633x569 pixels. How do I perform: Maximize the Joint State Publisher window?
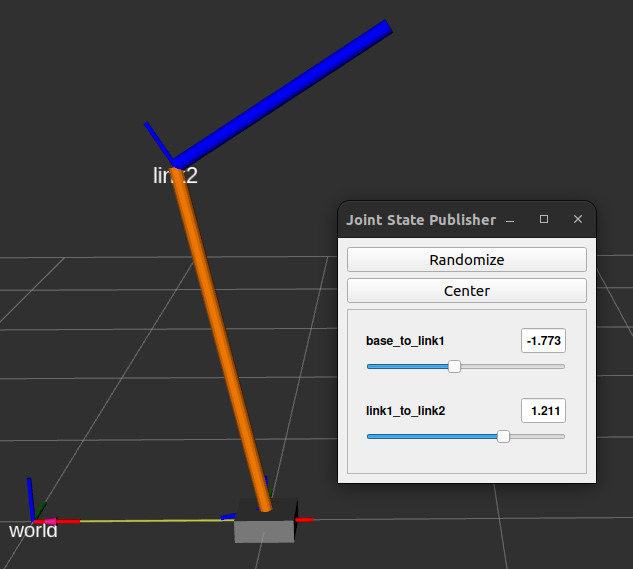(x=544, y=219)
